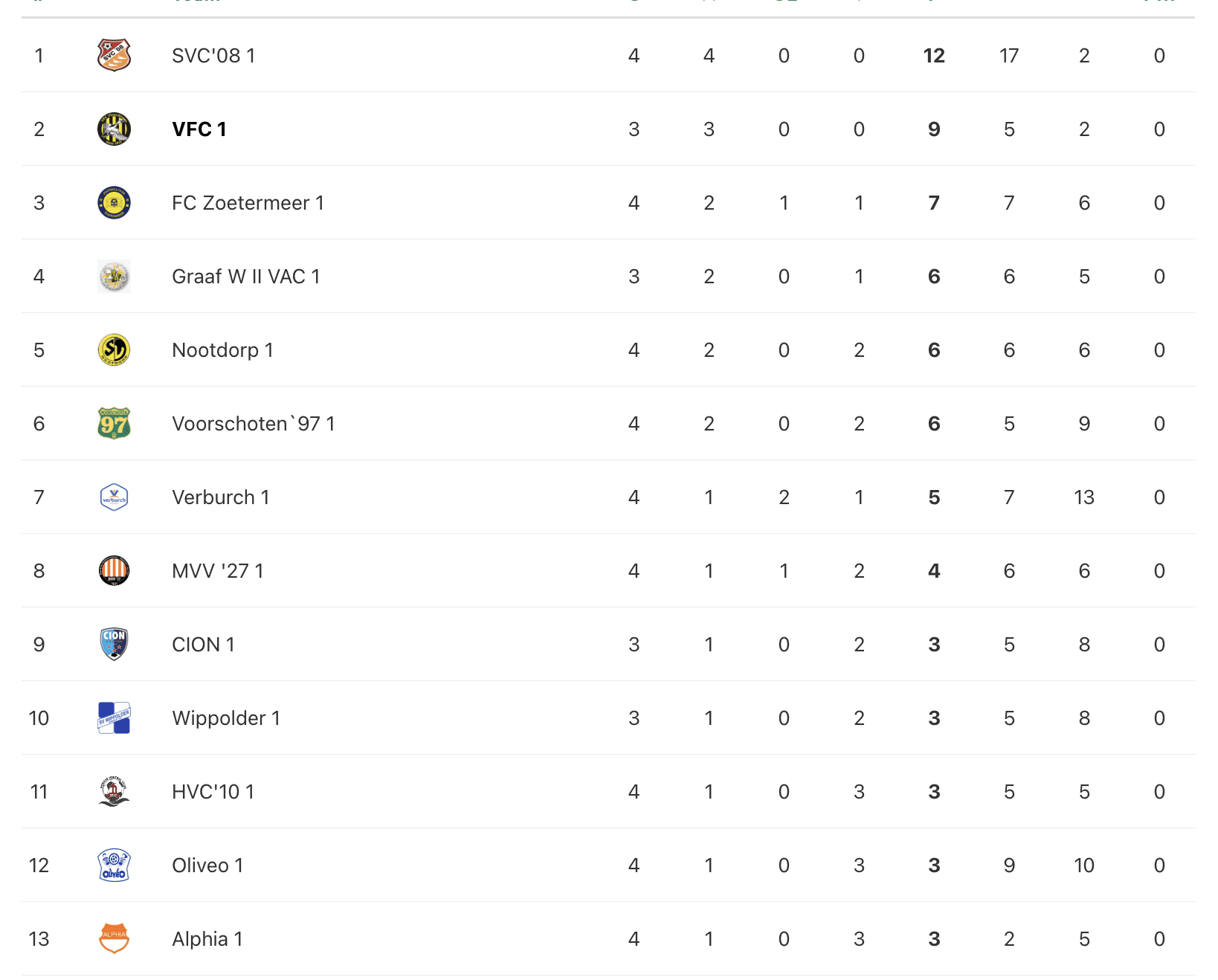Click the VFC black and yellow crest
The width and height of the screenshot is (1218, 980).
(x=114, y=129)
